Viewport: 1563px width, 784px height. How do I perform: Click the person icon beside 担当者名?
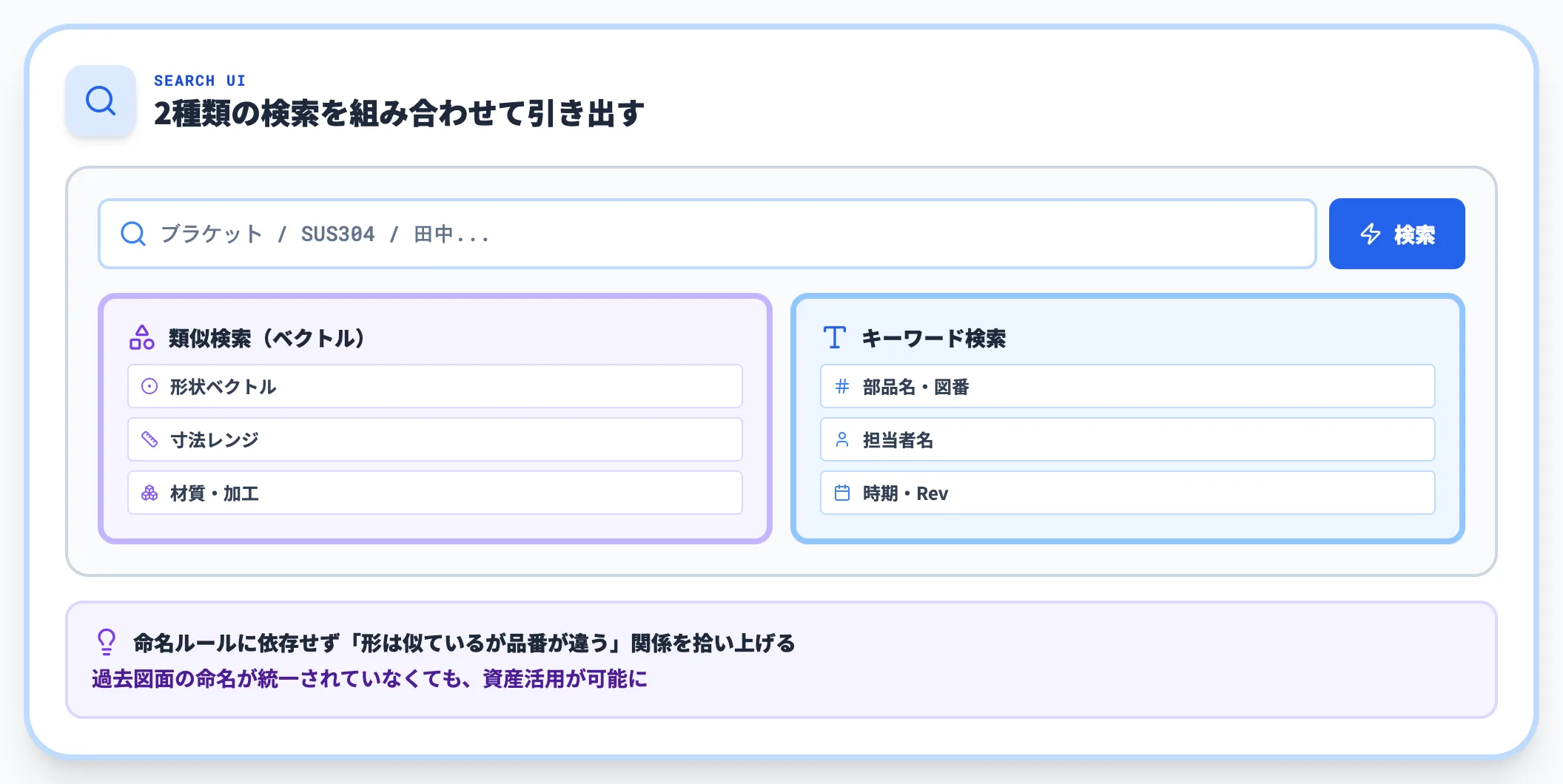[x=842, y=439]
